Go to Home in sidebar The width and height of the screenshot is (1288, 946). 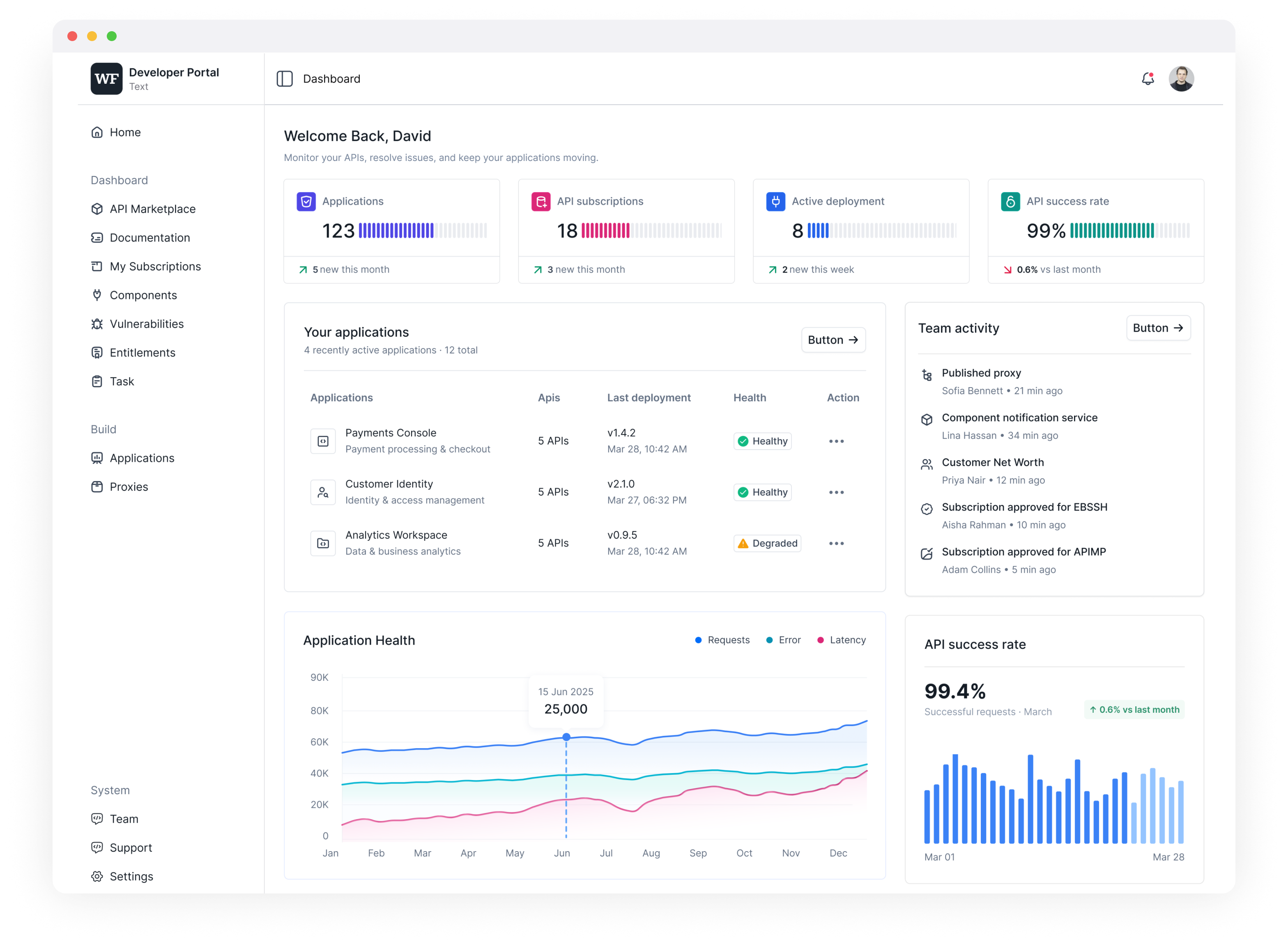click(x=116, y=132)
